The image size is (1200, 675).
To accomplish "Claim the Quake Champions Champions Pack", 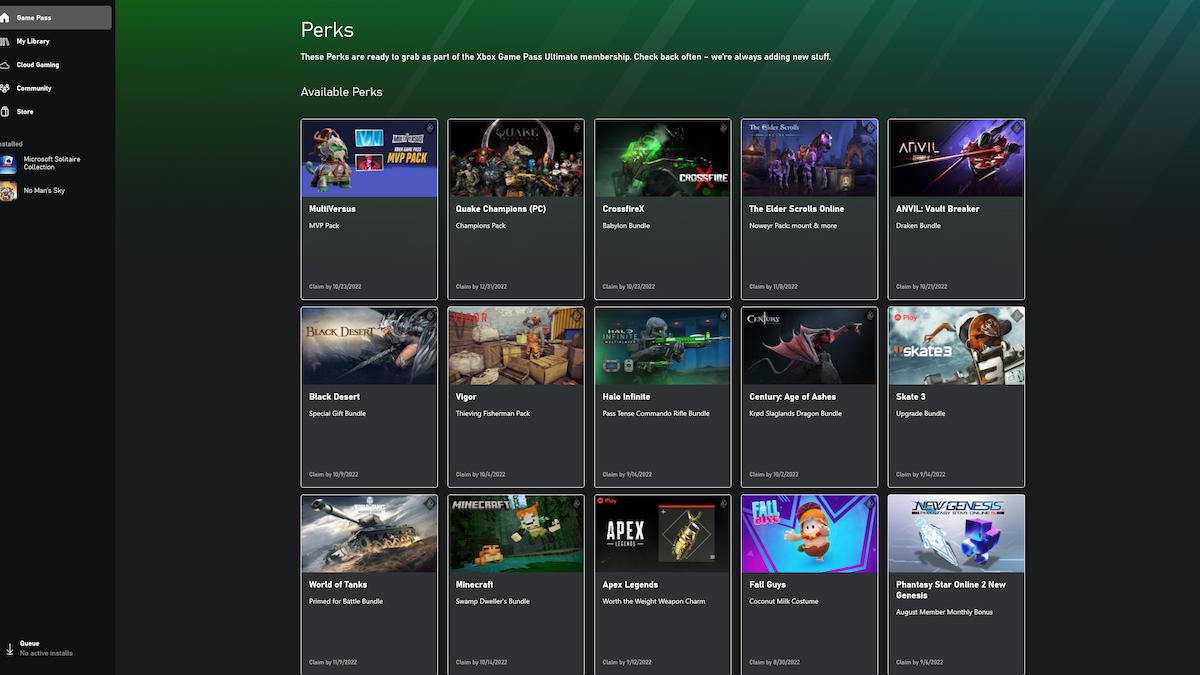I will click(516, 209).
